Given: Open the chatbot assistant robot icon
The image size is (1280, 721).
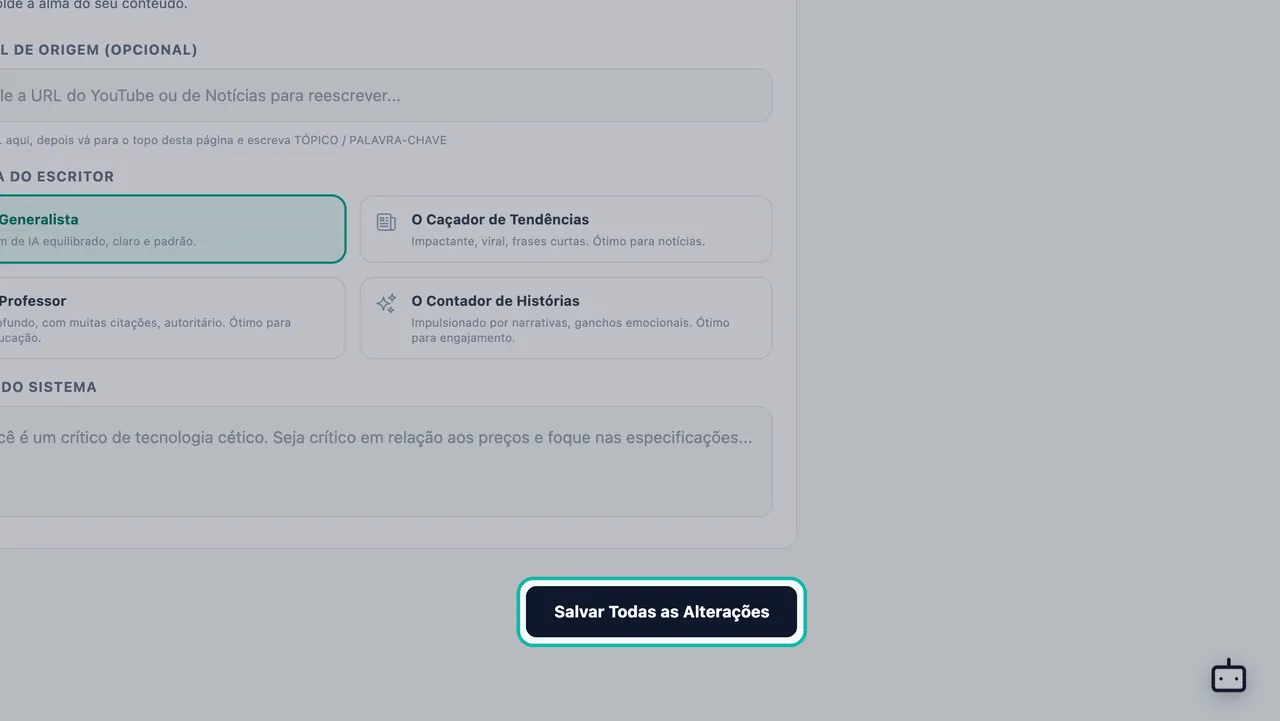Looking at the screenshot, I should coord(1228,677).
